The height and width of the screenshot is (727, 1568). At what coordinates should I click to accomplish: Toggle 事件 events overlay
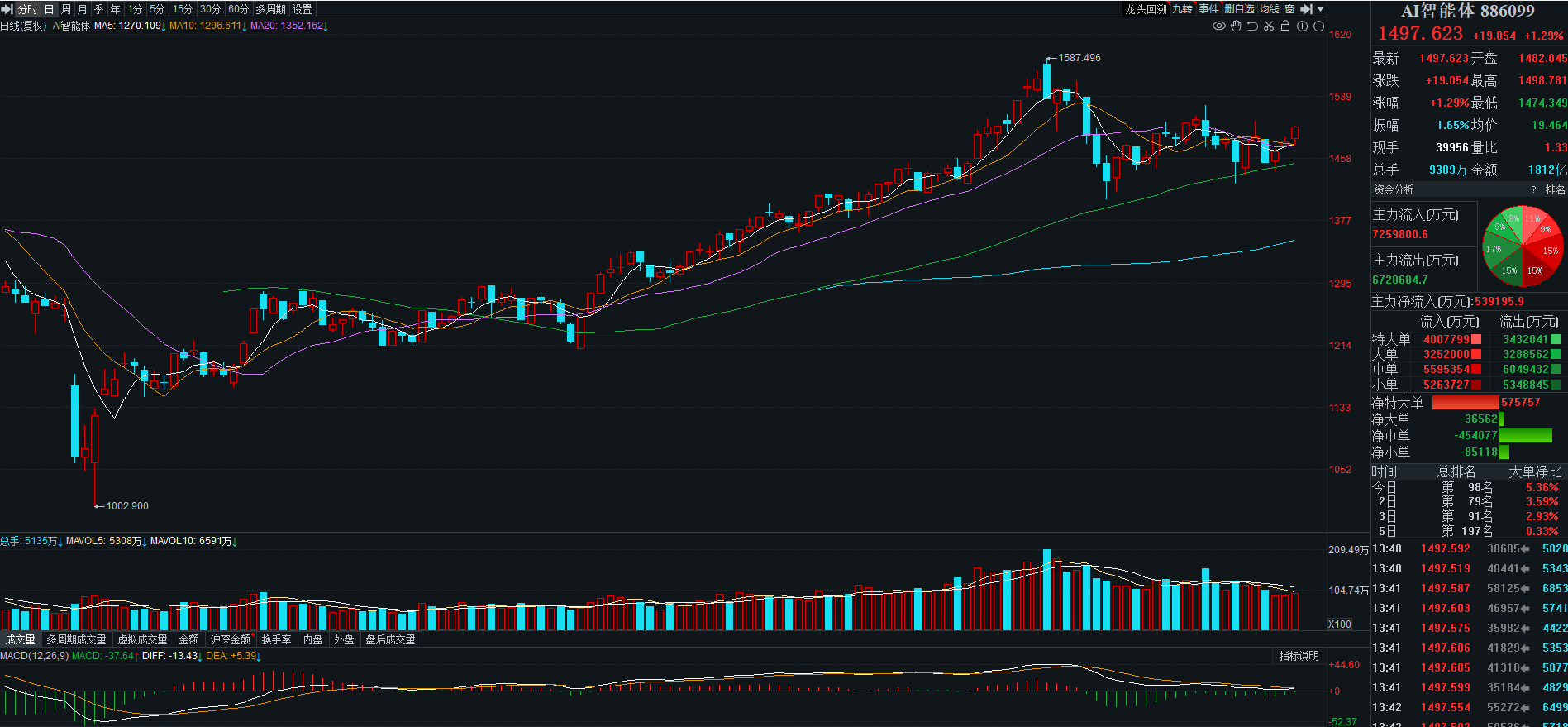(x=1209, y=9)
